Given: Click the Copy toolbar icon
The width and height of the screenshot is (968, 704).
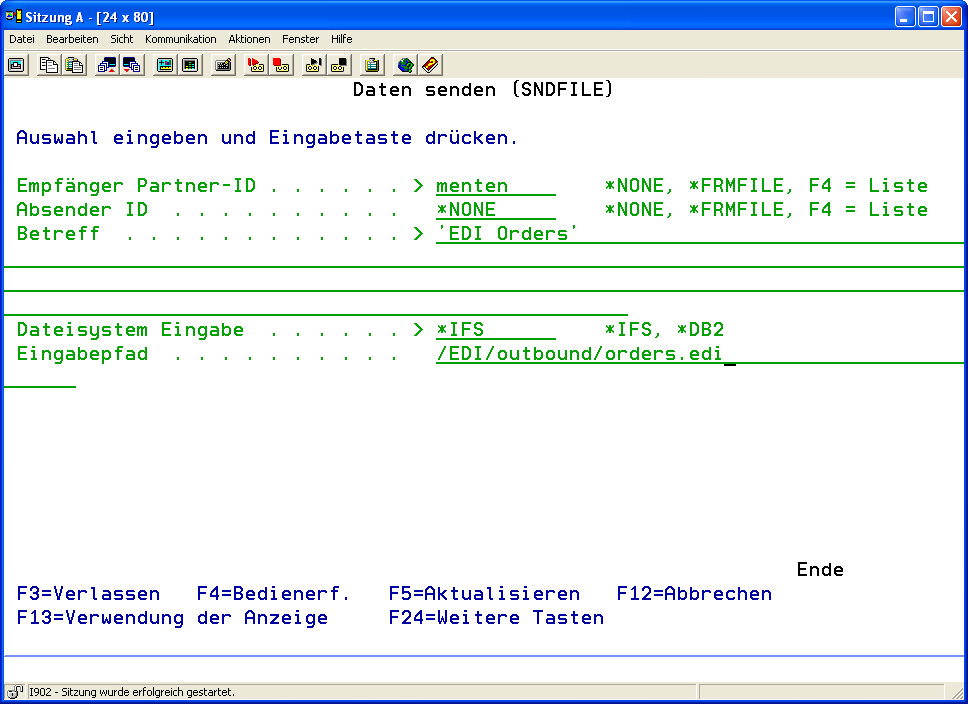Looking at the screenshot, I should [48, 65].
